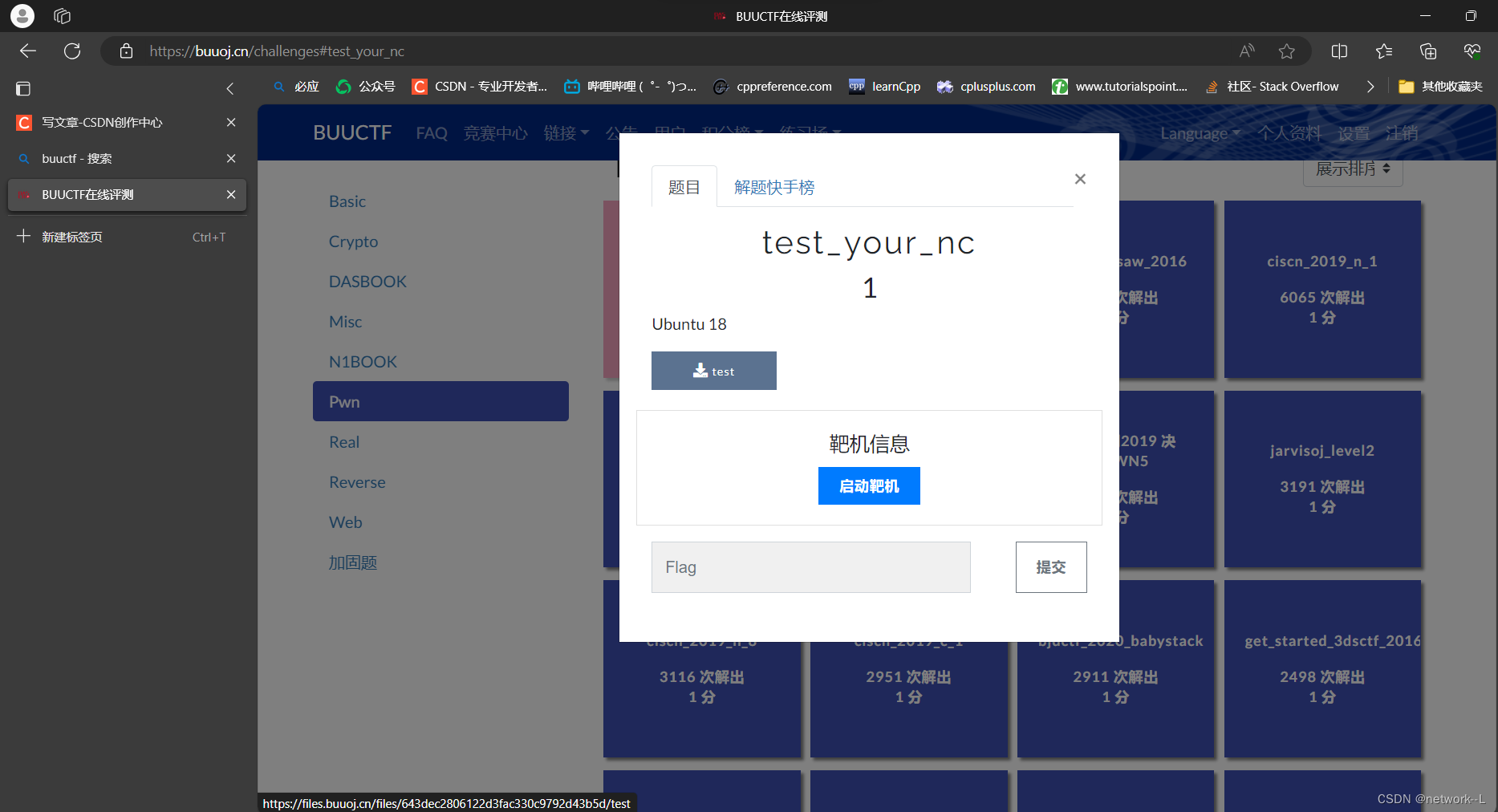Viewport: 1498px width, 812px height.
Task: Select the 加固题 category
Action: tap(440, 562)
